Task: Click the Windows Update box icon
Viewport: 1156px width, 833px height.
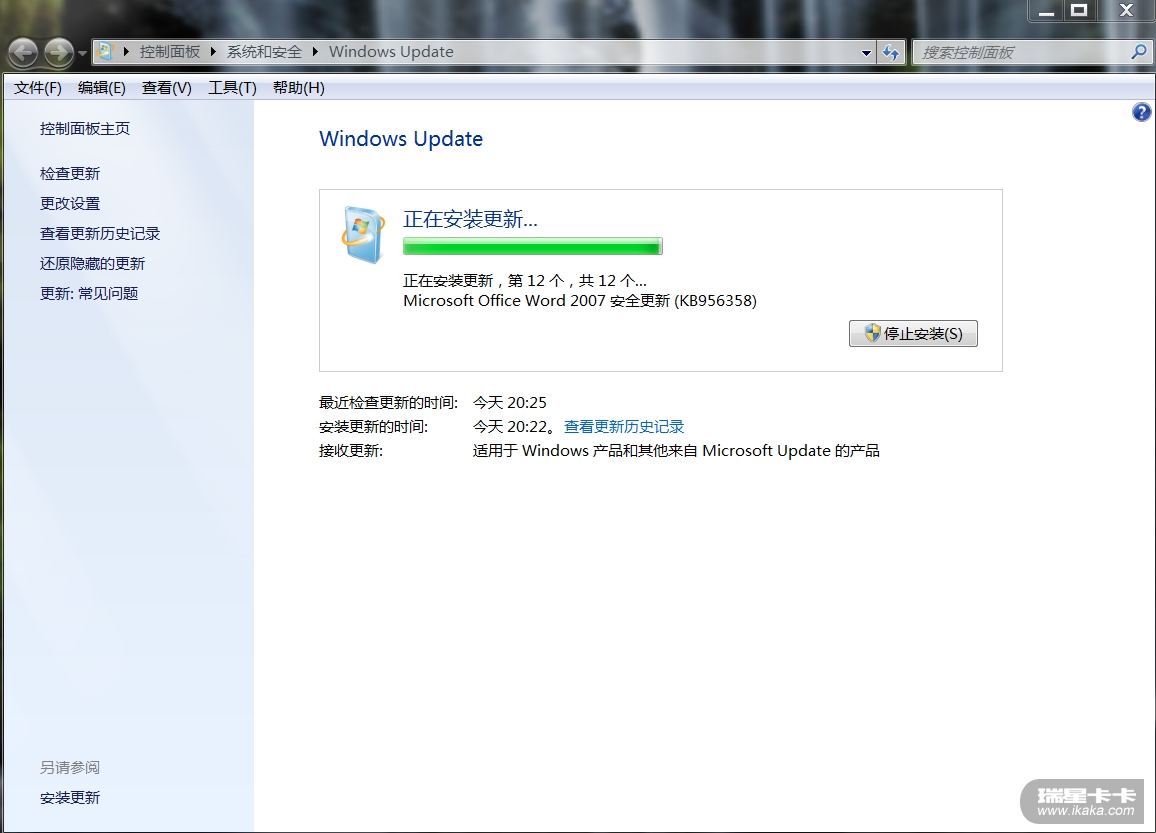Action: point(363,234)
